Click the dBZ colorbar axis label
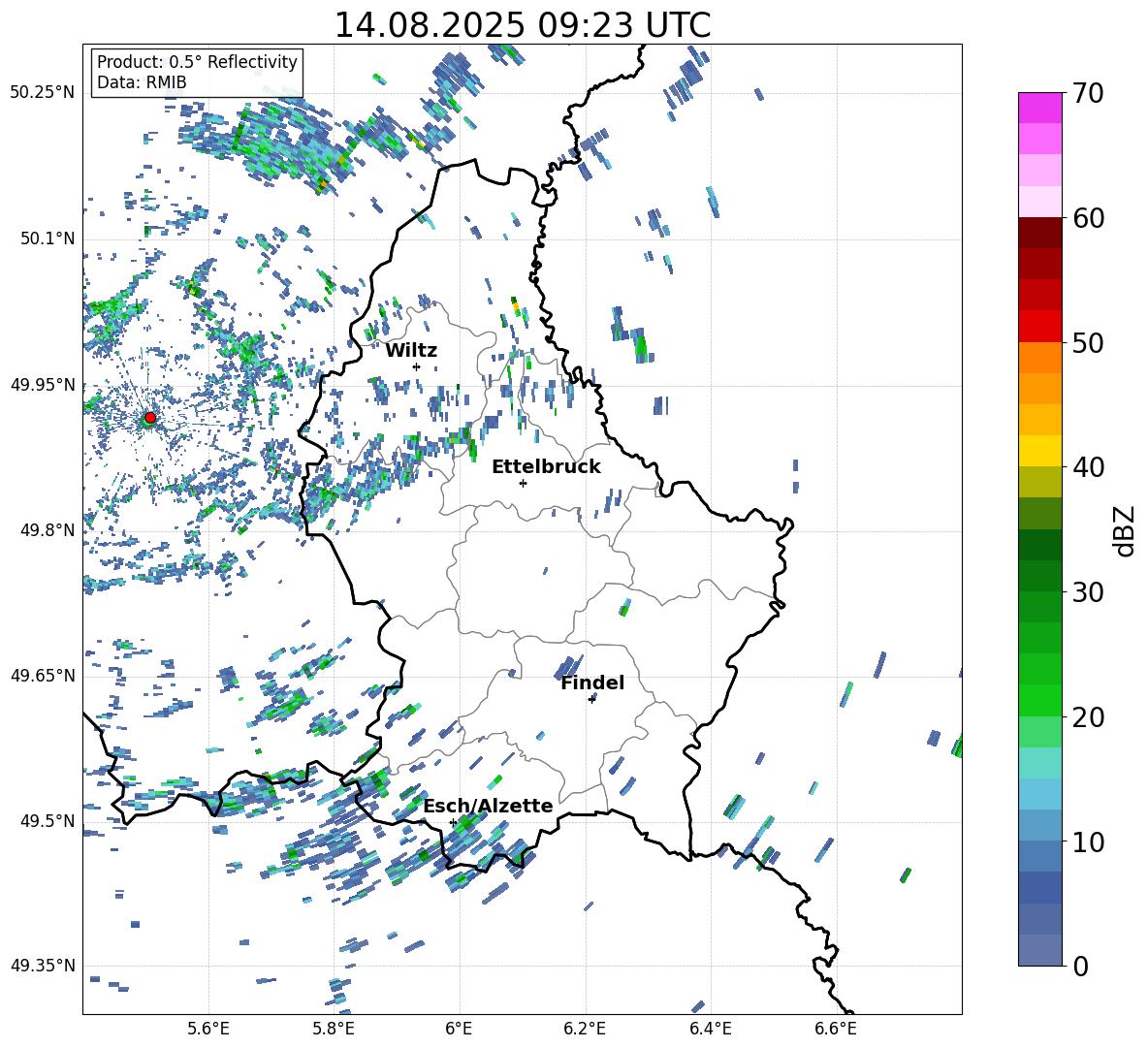Image resolution: width=1148 pixels, height=1048 pixels. pyautogui.click(x=1126, y=530)
